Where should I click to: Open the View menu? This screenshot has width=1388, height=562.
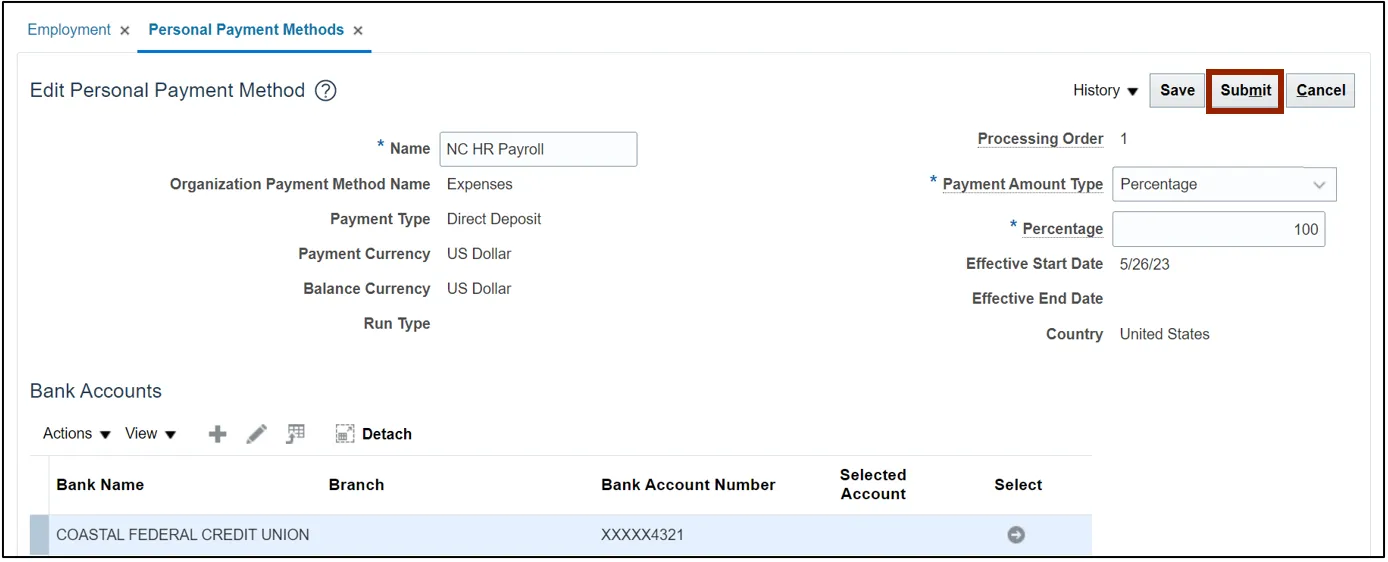tap(150, 434)
